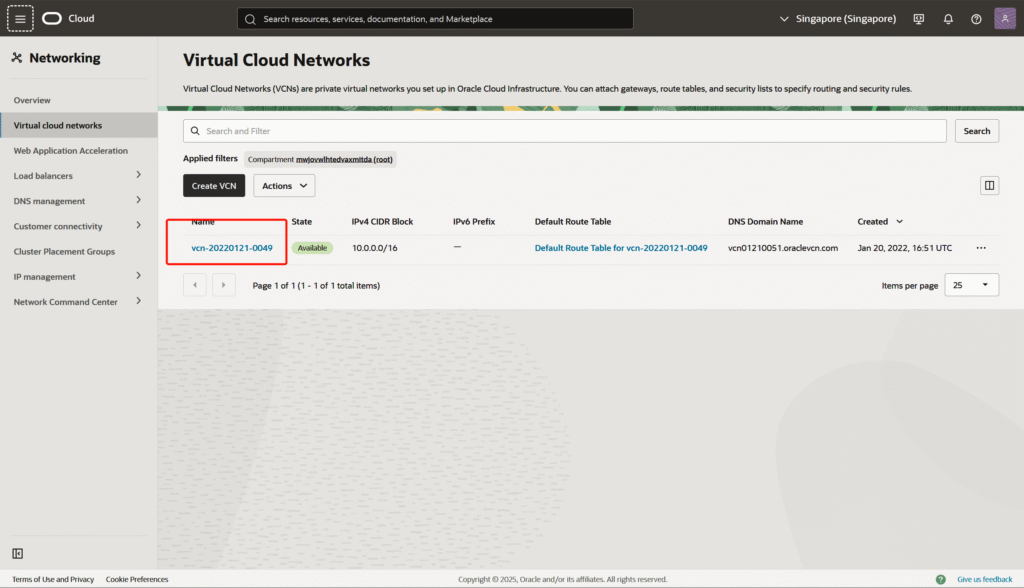The width and height of the screenshot is (1024, 588).
Task: Open the table column settings icon
Action: pyautogui.click(x=989, y=185)
